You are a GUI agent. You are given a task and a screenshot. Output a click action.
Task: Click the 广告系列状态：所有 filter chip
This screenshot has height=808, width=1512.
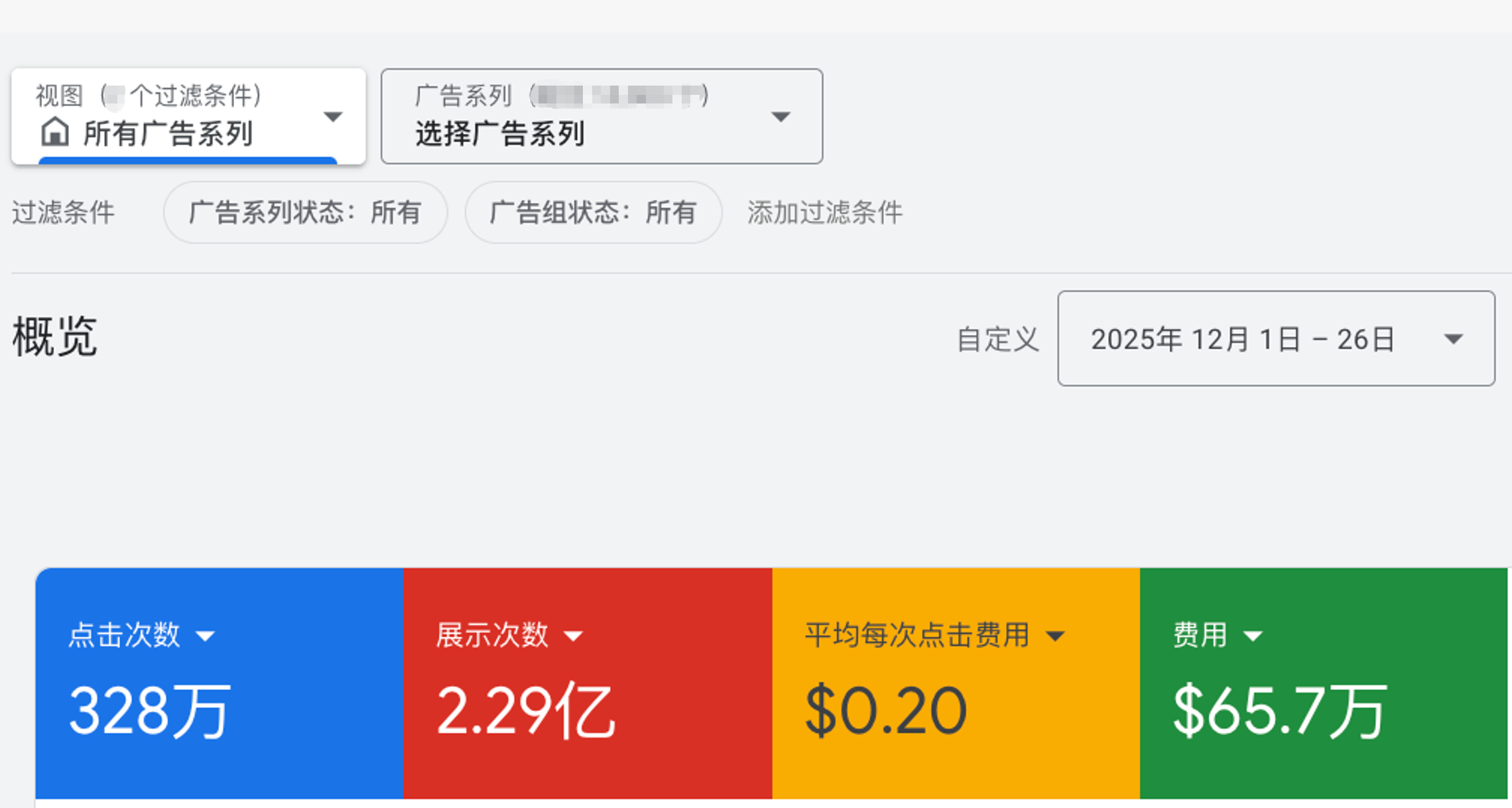[x=305, y=213]
